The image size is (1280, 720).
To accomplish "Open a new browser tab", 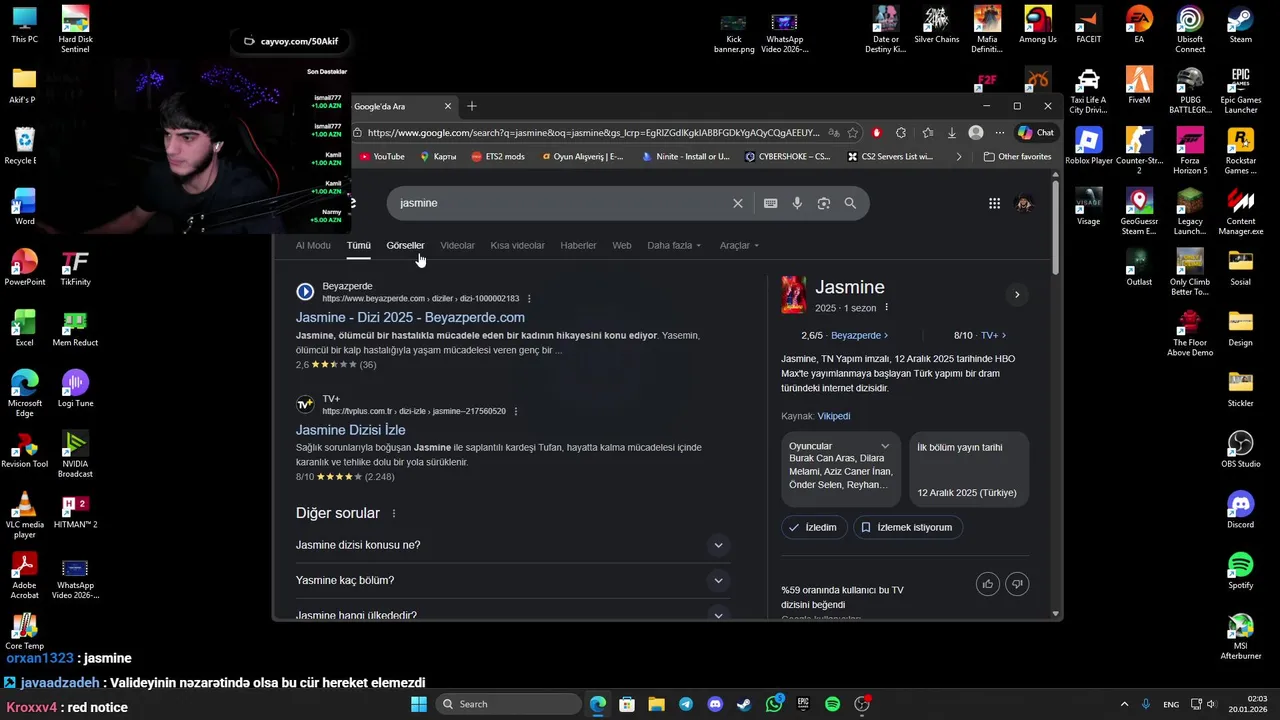I will coord(472,106).
